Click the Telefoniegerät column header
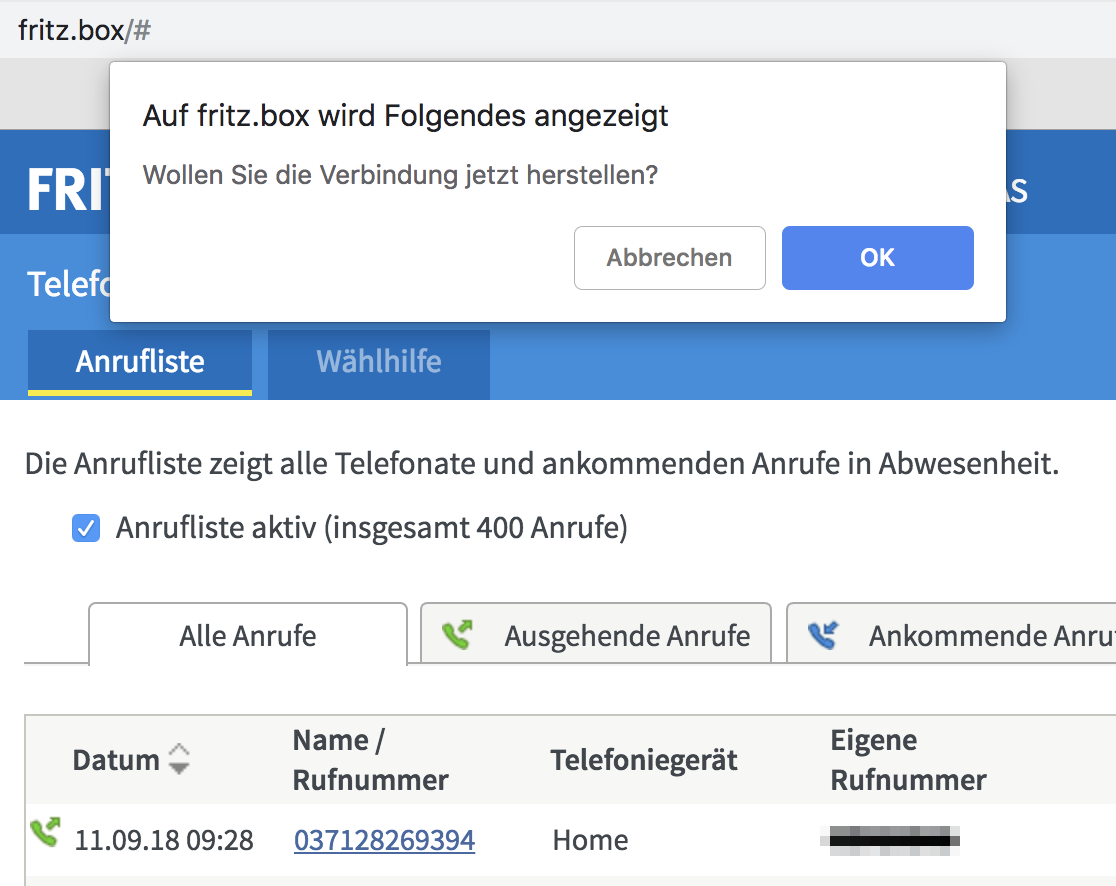The image size is (1116, 886). tap(643, 760)
